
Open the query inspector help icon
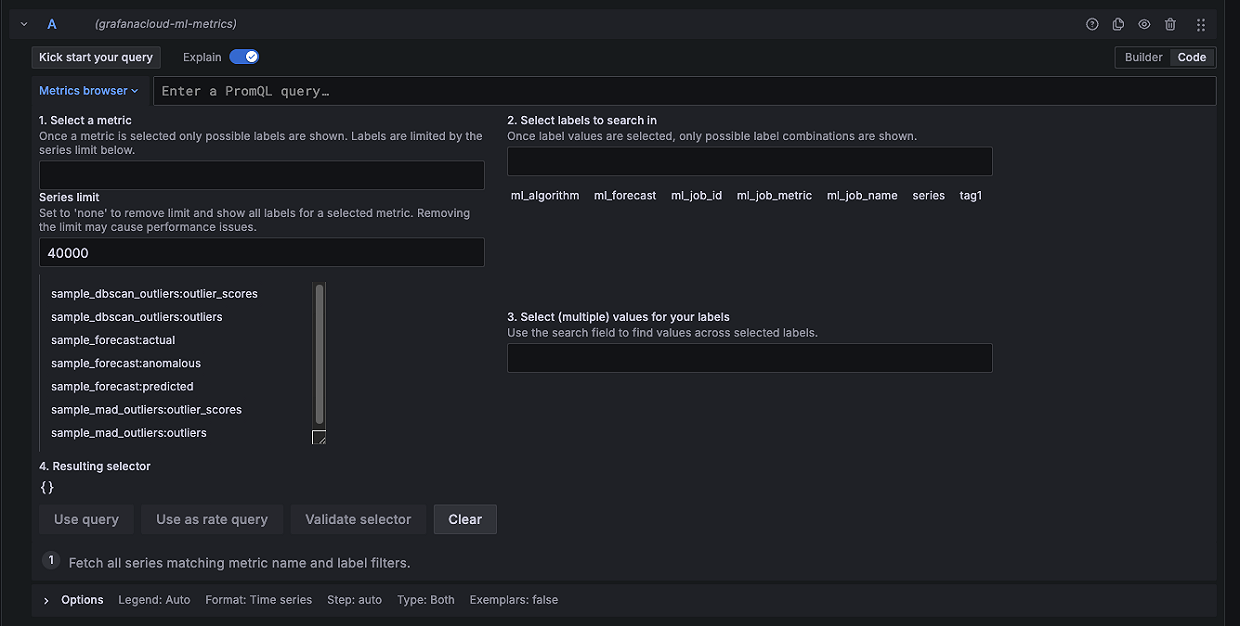1092,24
